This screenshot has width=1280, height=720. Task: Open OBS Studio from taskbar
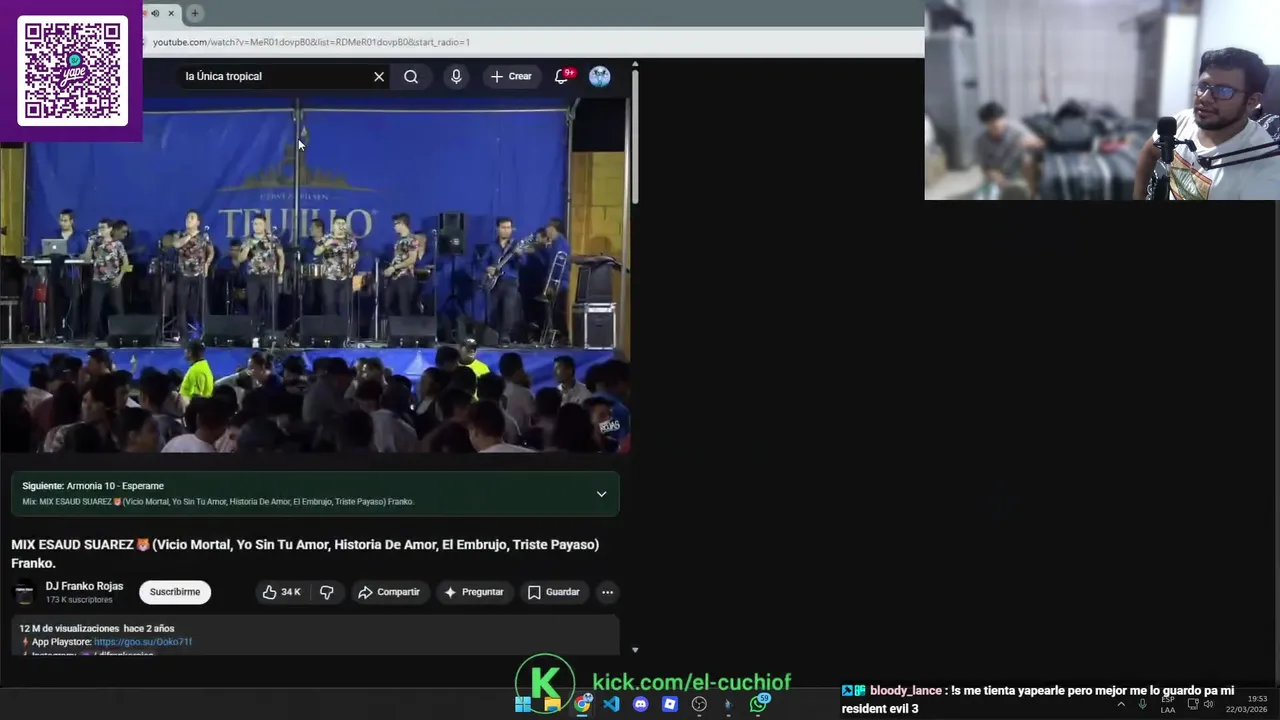pos(700,704)
